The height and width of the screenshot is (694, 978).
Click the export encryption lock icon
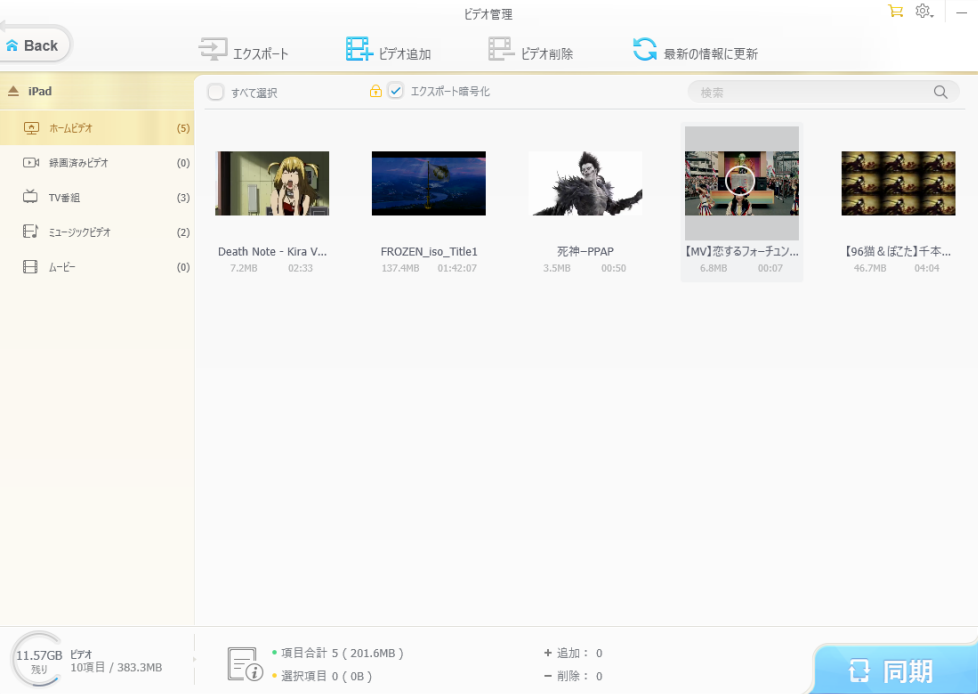375,91
